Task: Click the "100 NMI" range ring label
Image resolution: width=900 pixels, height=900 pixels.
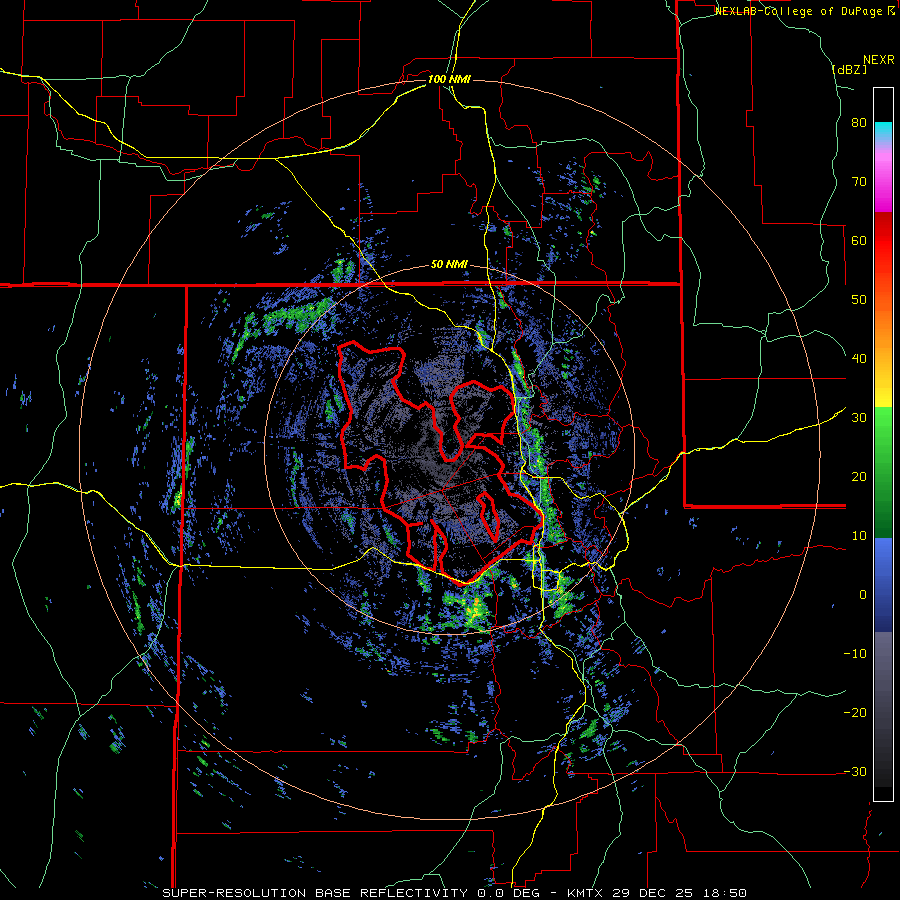Action: (x=449, y=79)
